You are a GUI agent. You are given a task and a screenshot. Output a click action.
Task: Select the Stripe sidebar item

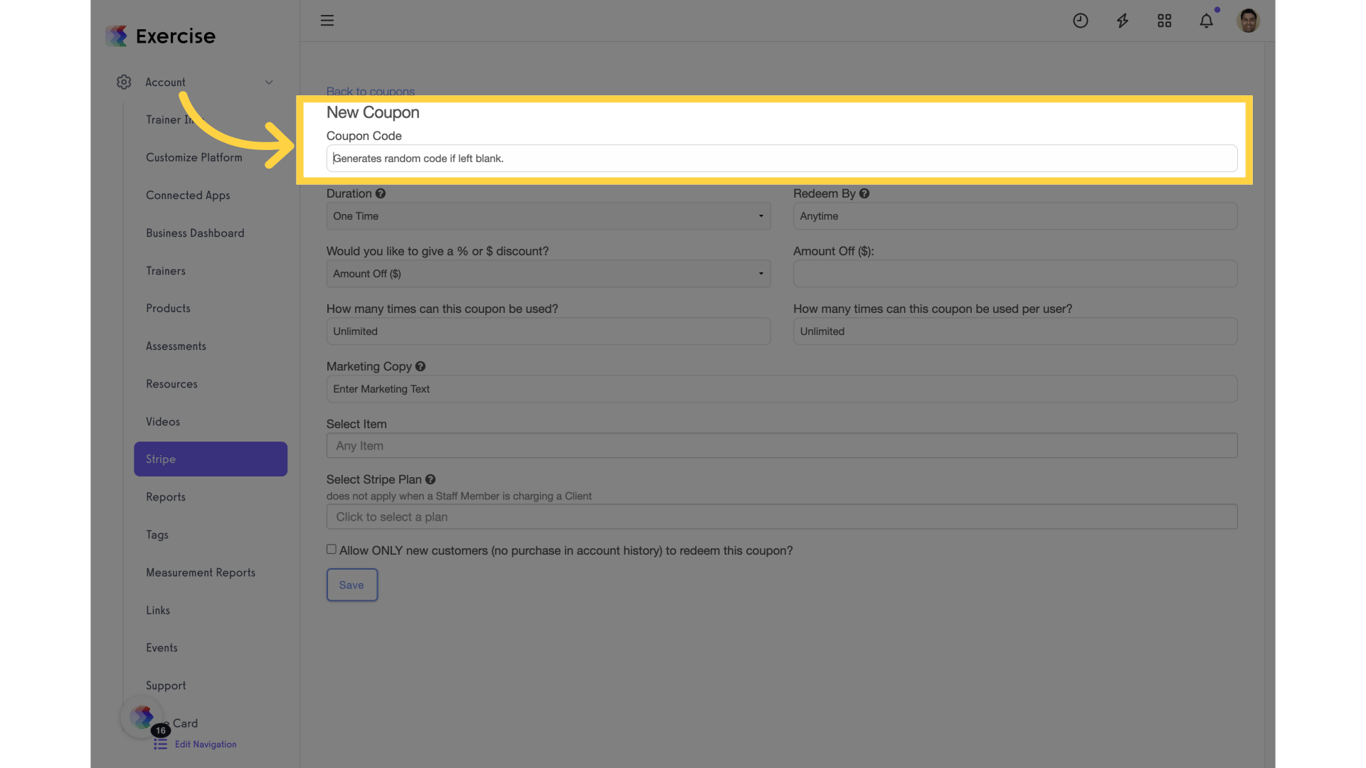[210, 459]
